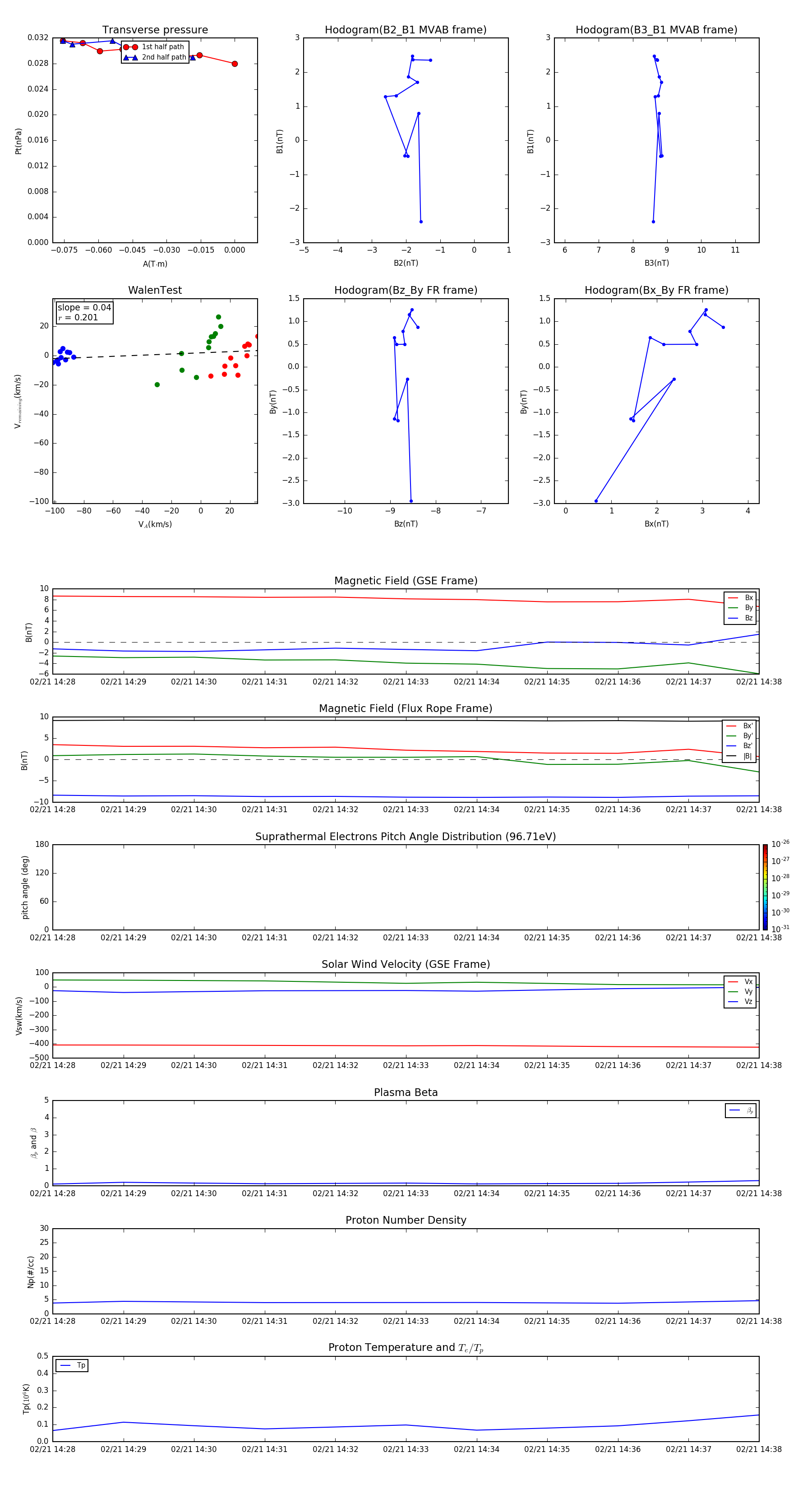The width and height of the screenshot is (812, 1489).
Task: Click the Bz(nT) x-axis label
Action: pos(406,524)
